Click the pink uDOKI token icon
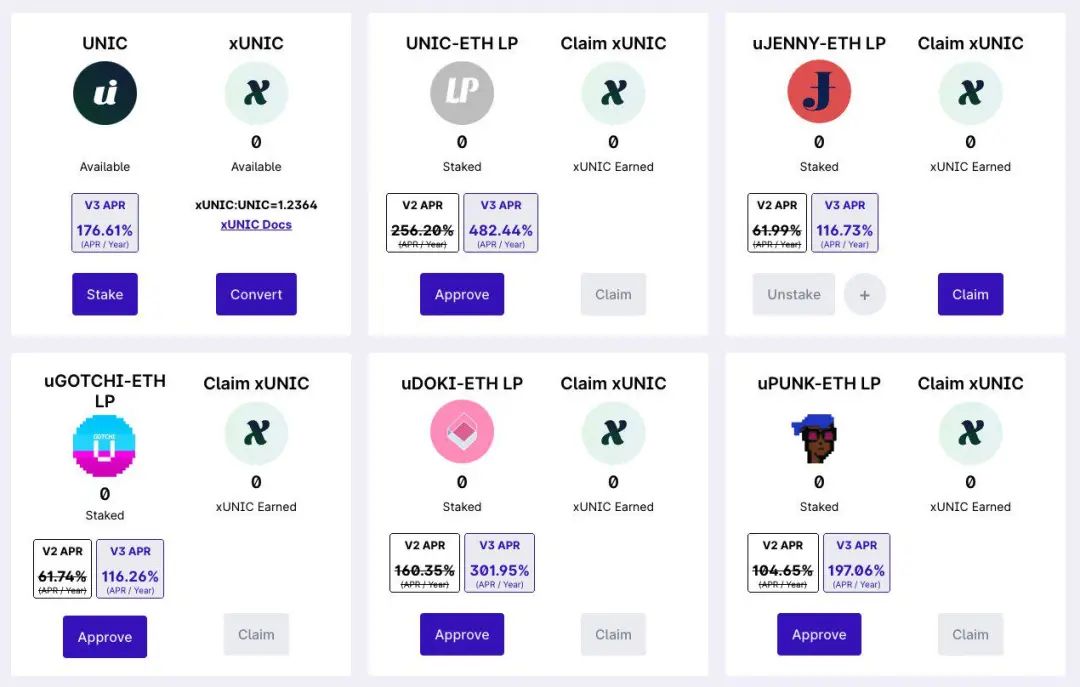The height and width of the screenshot is (687, 1080). 462,432
